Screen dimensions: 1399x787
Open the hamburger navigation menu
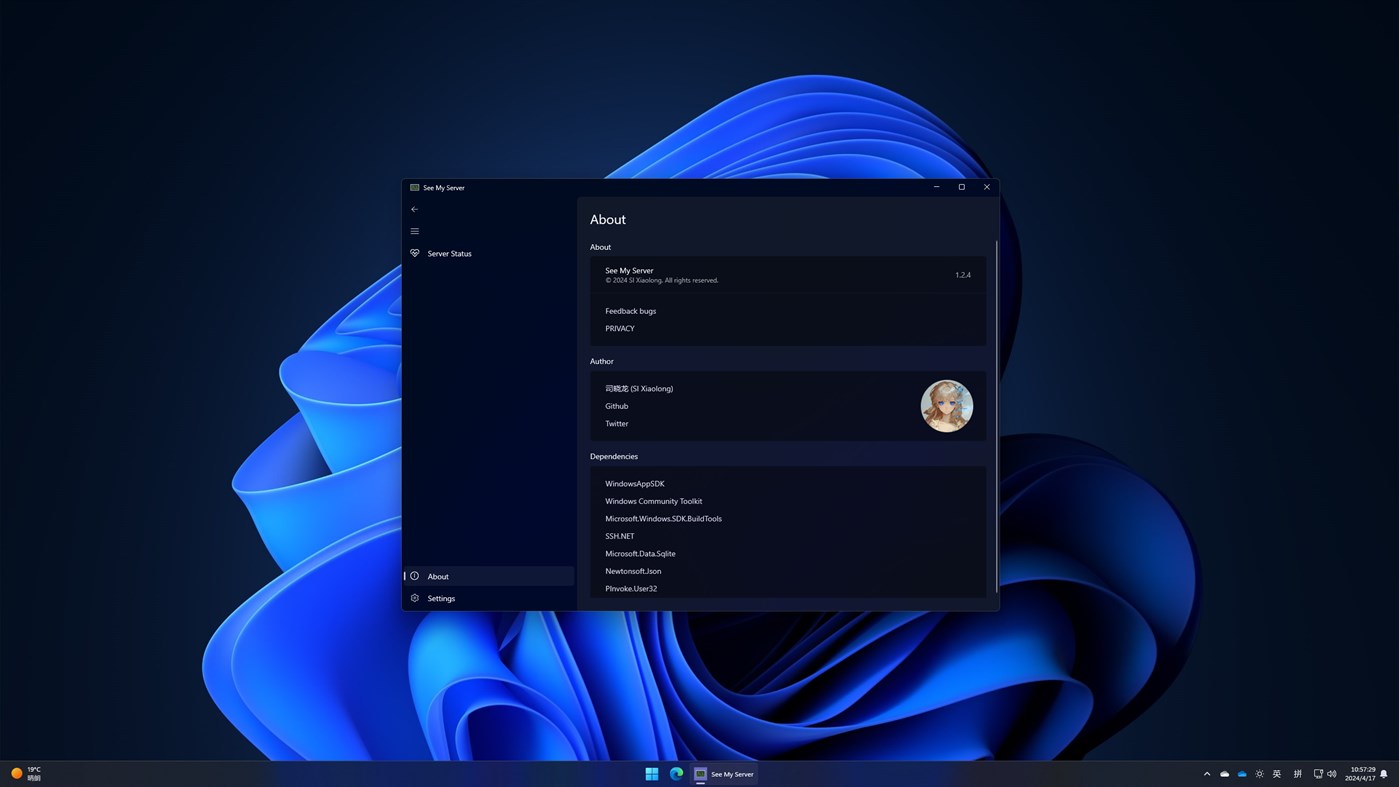click(414, 231)
